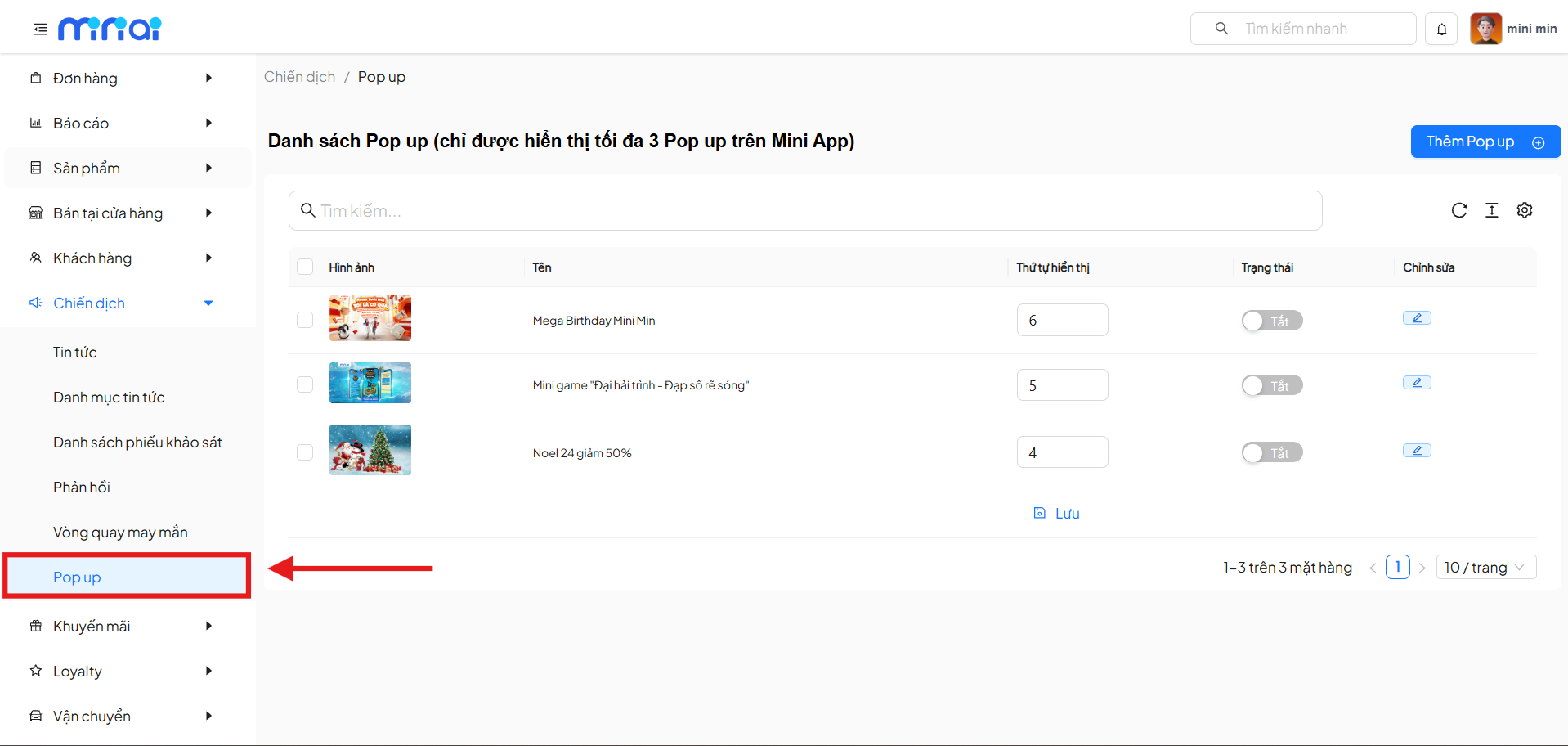Click the refresh table icon

click(x=1459, y=210)
